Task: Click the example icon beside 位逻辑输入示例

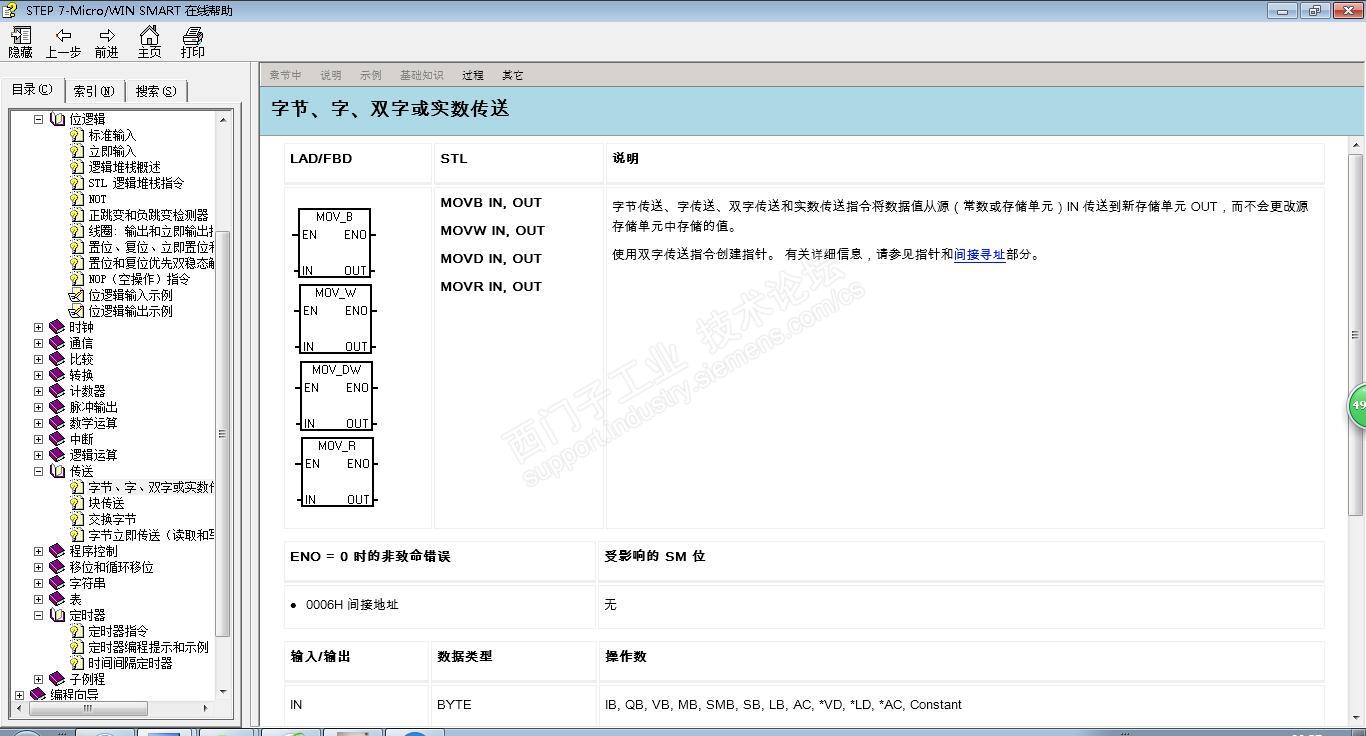Action: (77, 295)
